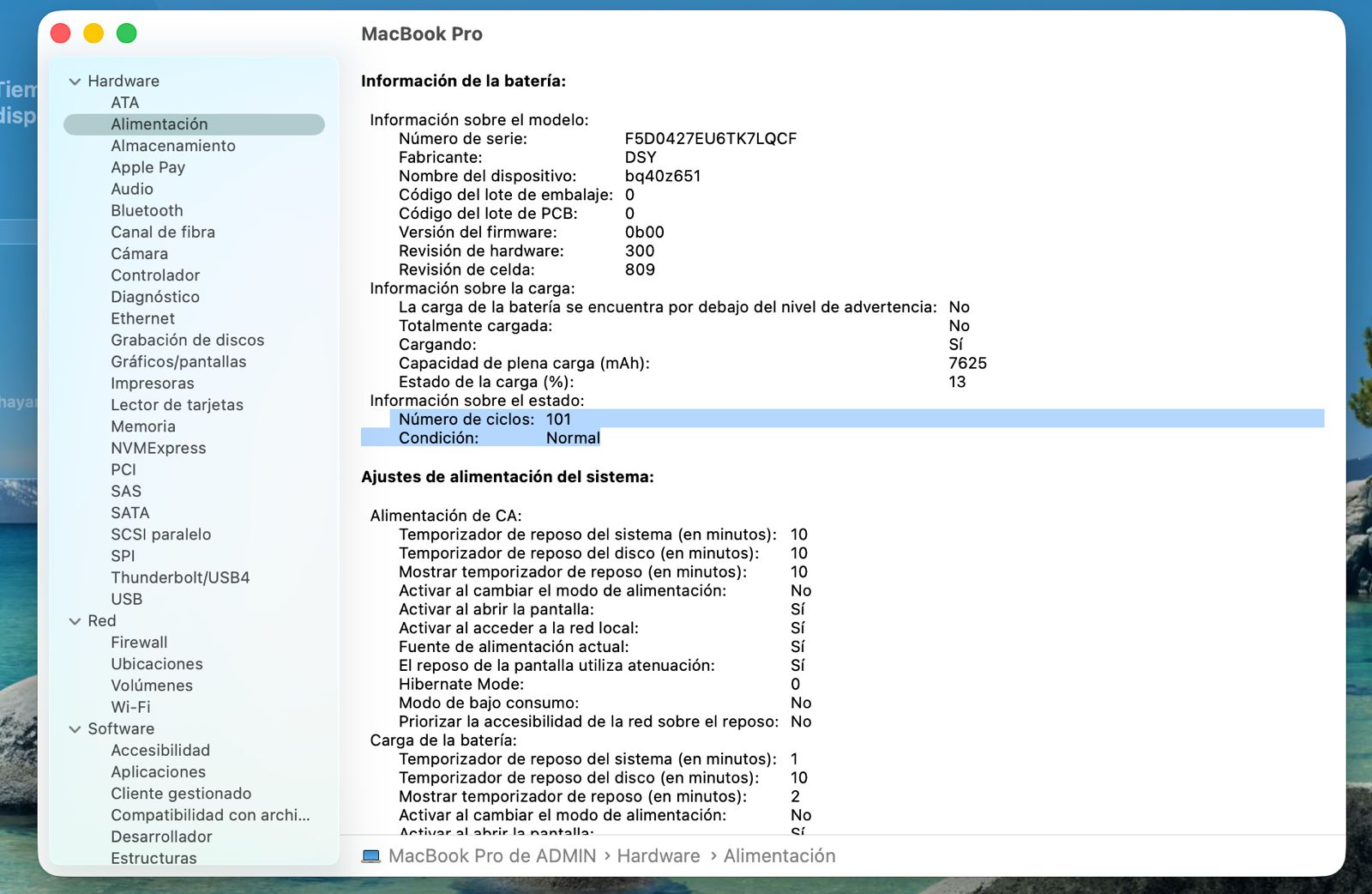Open Gráficos/pantallas in the sidebar
The height and width of the screenshot is (894, 1372).
pos(178,362)
